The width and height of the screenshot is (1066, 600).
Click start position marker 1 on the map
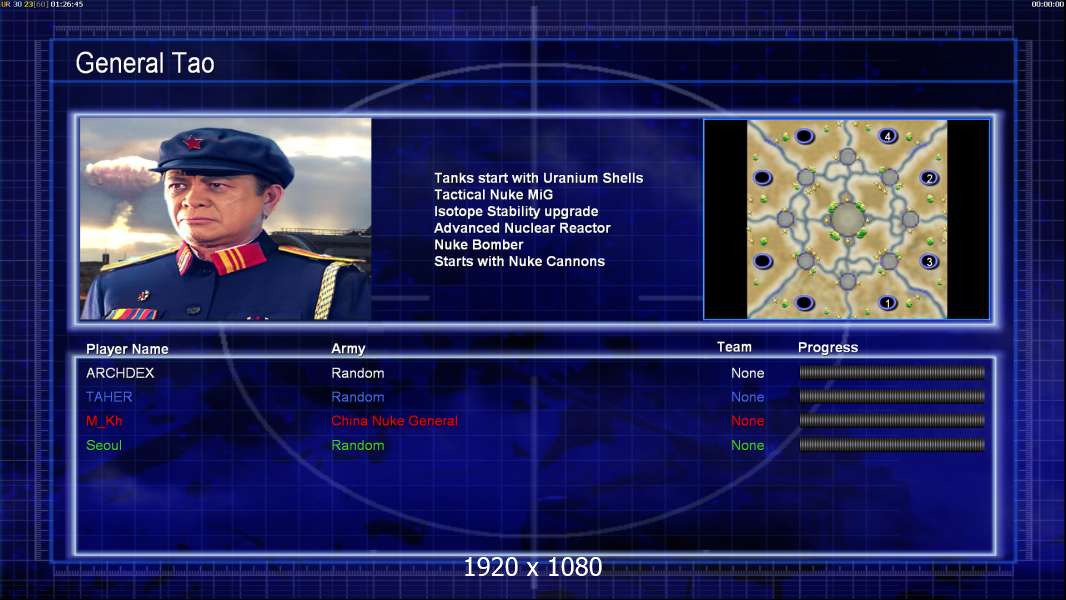887,303
